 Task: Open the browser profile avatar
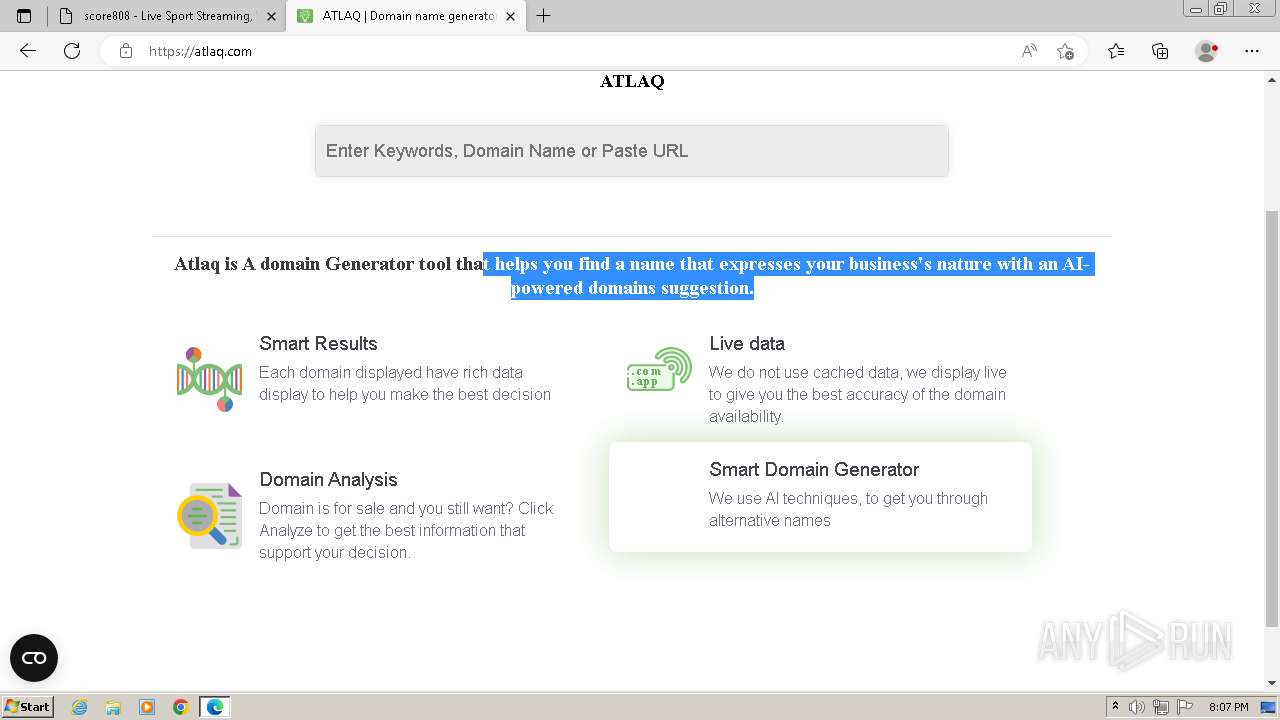[1207, 51]
